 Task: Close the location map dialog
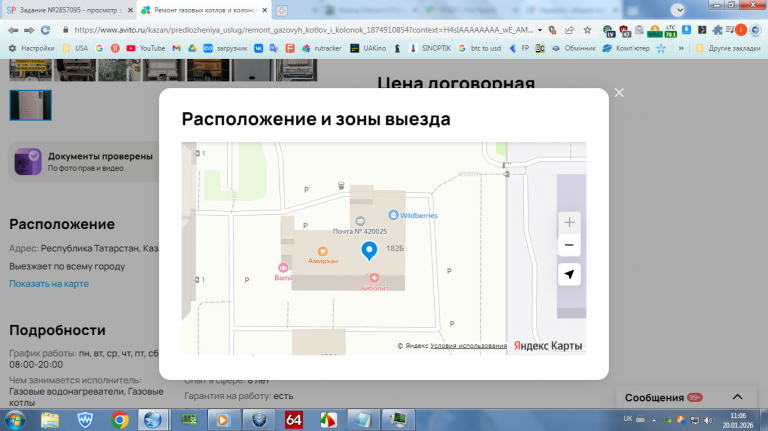point(619,93)
